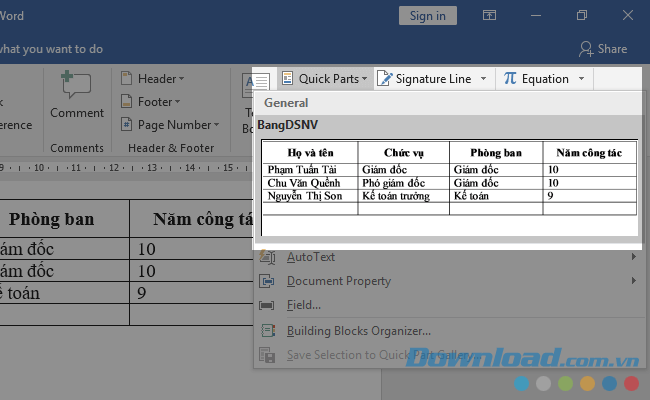The height and width of the screenshot is (400, 650).
Task: Expand the Header dropdown arrow
Action: [x=181, y=79]
